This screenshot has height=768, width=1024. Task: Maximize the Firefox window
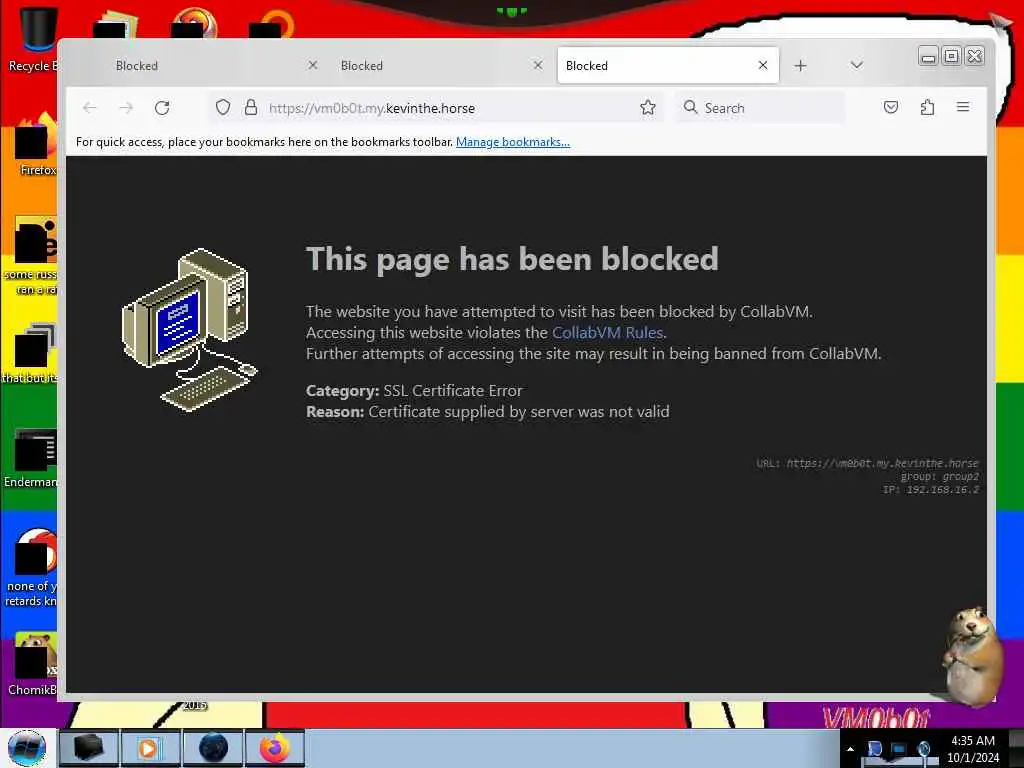tap(952, 57)
